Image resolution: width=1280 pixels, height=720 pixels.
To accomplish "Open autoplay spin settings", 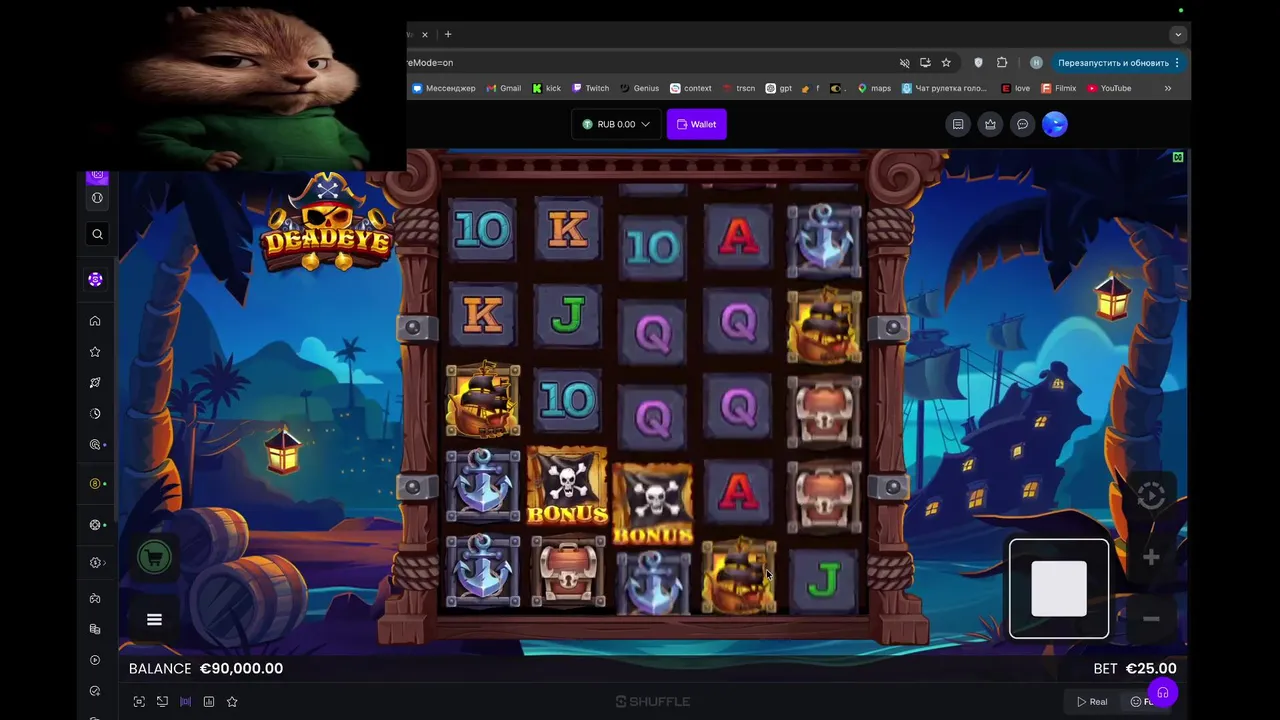I will [1151, 496].
